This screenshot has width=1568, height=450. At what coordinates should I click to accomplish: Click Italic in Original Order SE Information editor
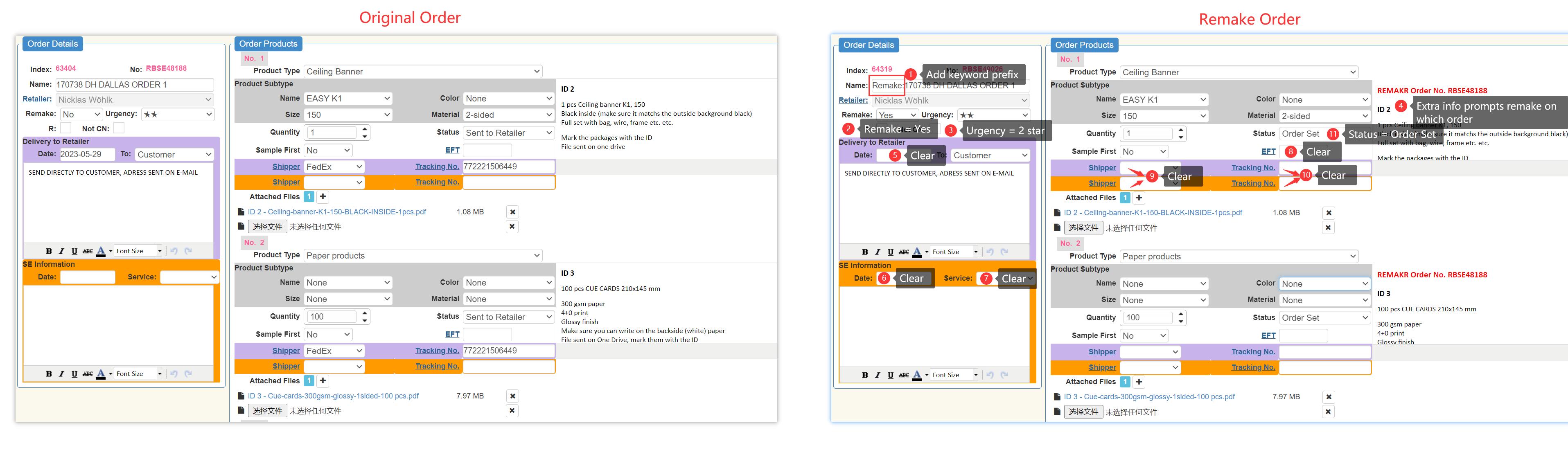click(61, 374)
